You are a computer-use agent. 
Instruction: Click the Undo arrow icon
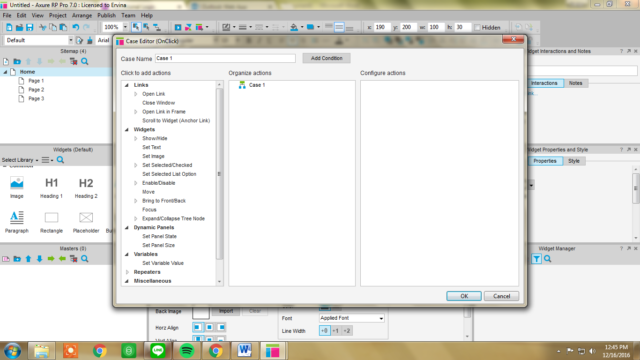76,27
